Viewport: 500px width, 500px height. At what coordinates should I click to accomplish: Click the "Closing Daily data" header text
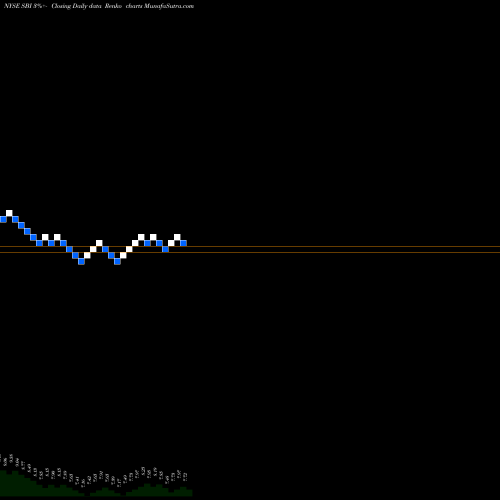(x=76, y=6)
